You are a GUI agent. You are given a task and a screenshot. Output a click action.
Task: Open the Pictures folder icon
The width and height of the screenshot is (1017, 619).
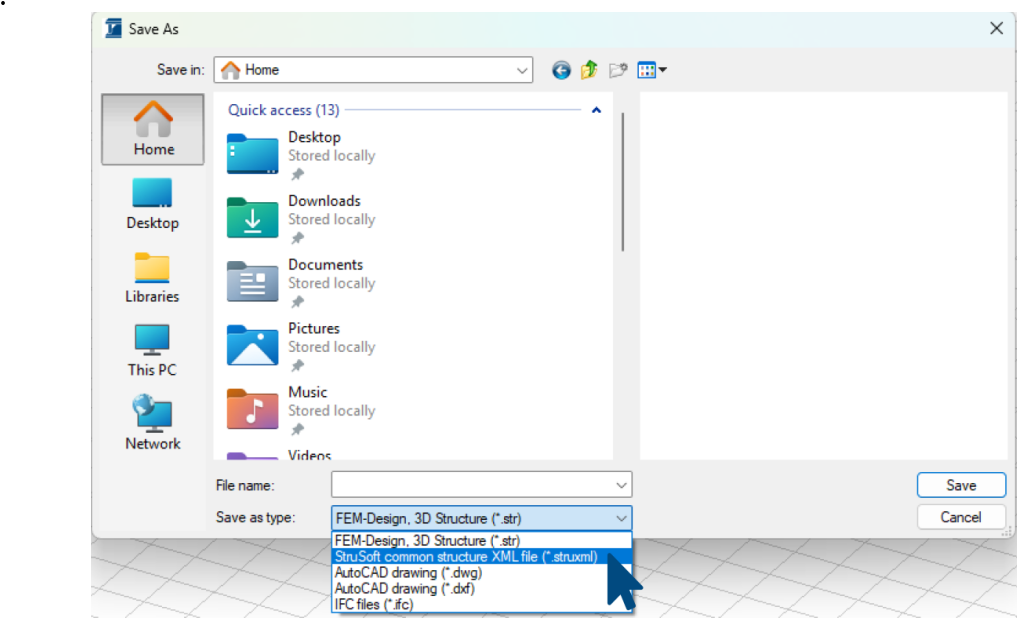click(x=252, y=345)
